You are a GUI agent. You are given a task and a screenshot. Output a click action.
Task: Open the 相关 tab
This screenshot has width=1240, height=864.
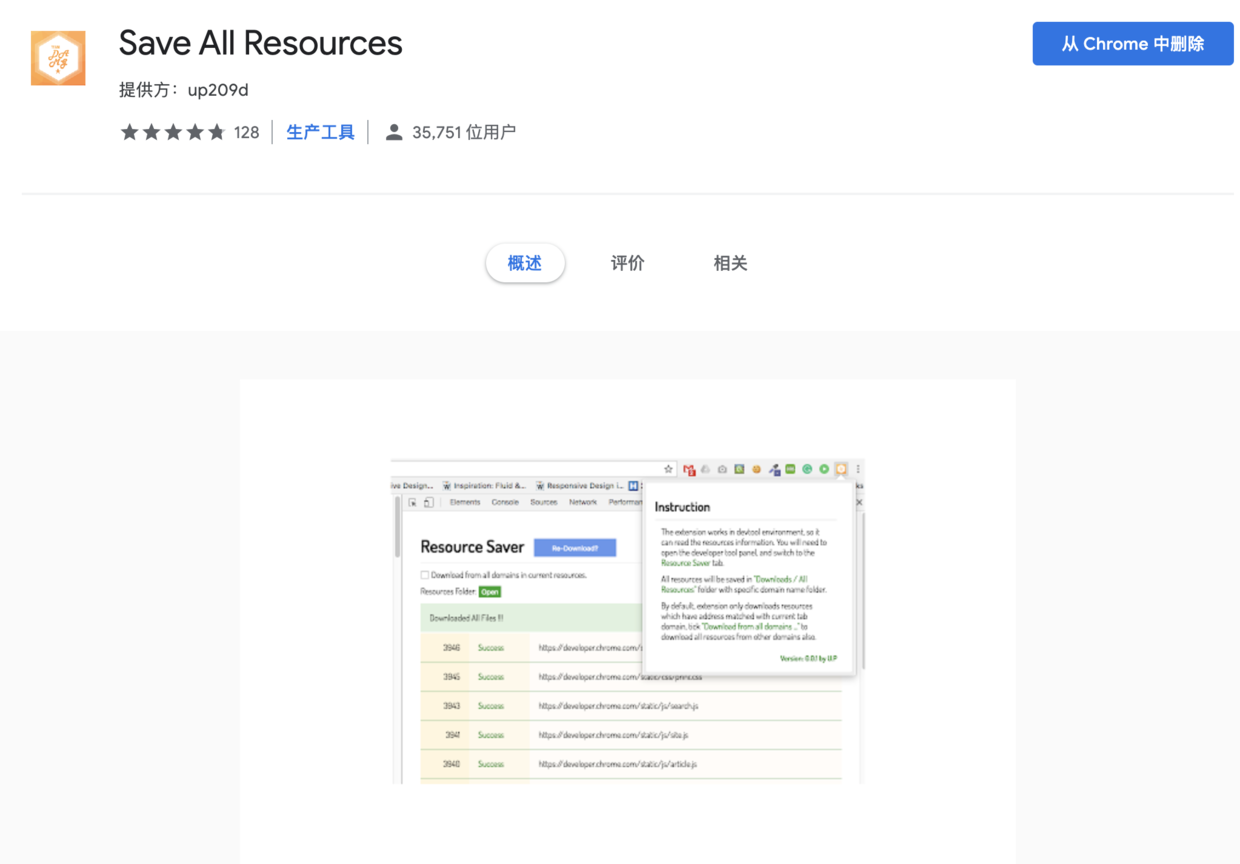click(729, 263)
